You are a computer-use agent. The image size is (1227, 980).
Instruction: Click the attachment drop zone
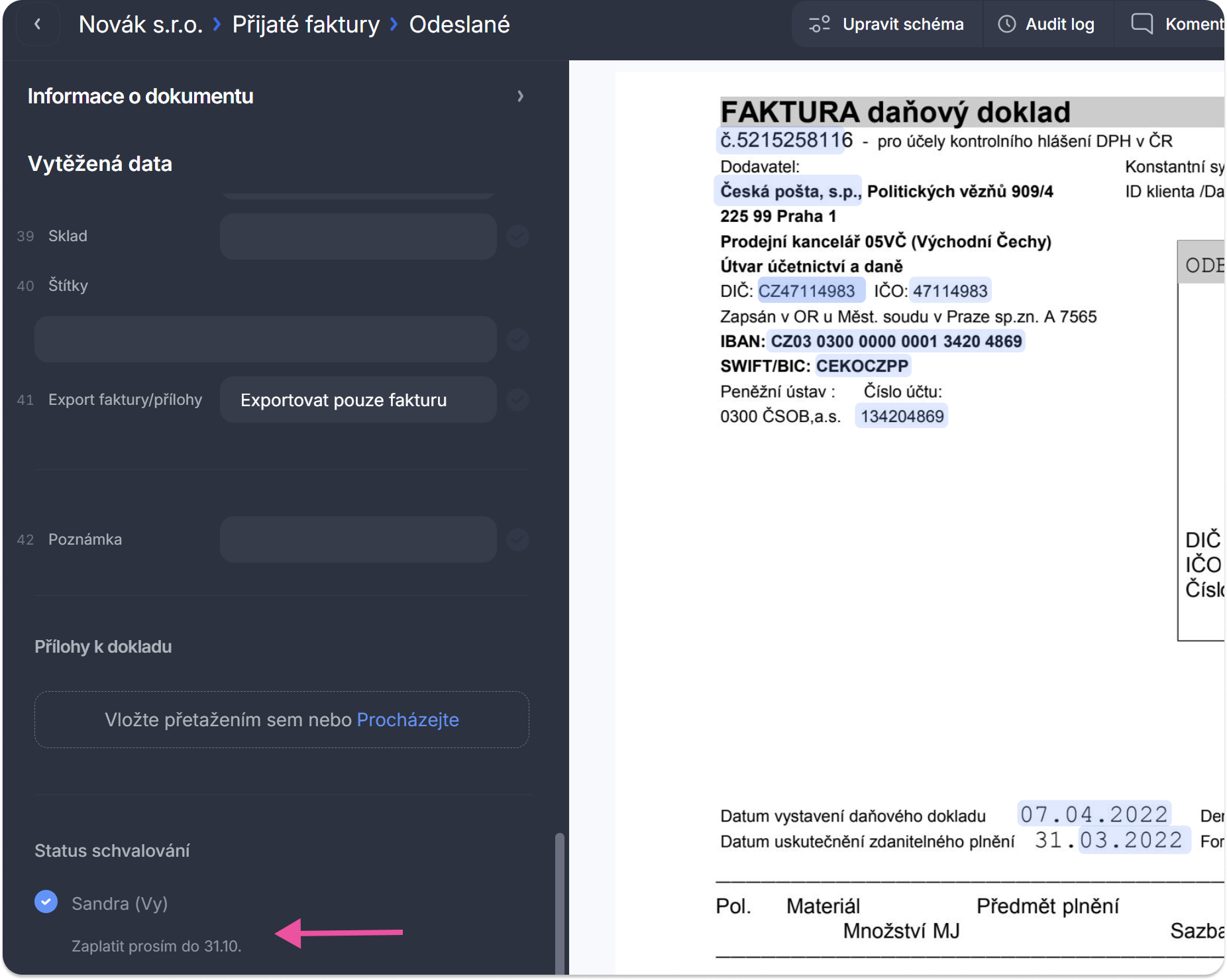282,720
